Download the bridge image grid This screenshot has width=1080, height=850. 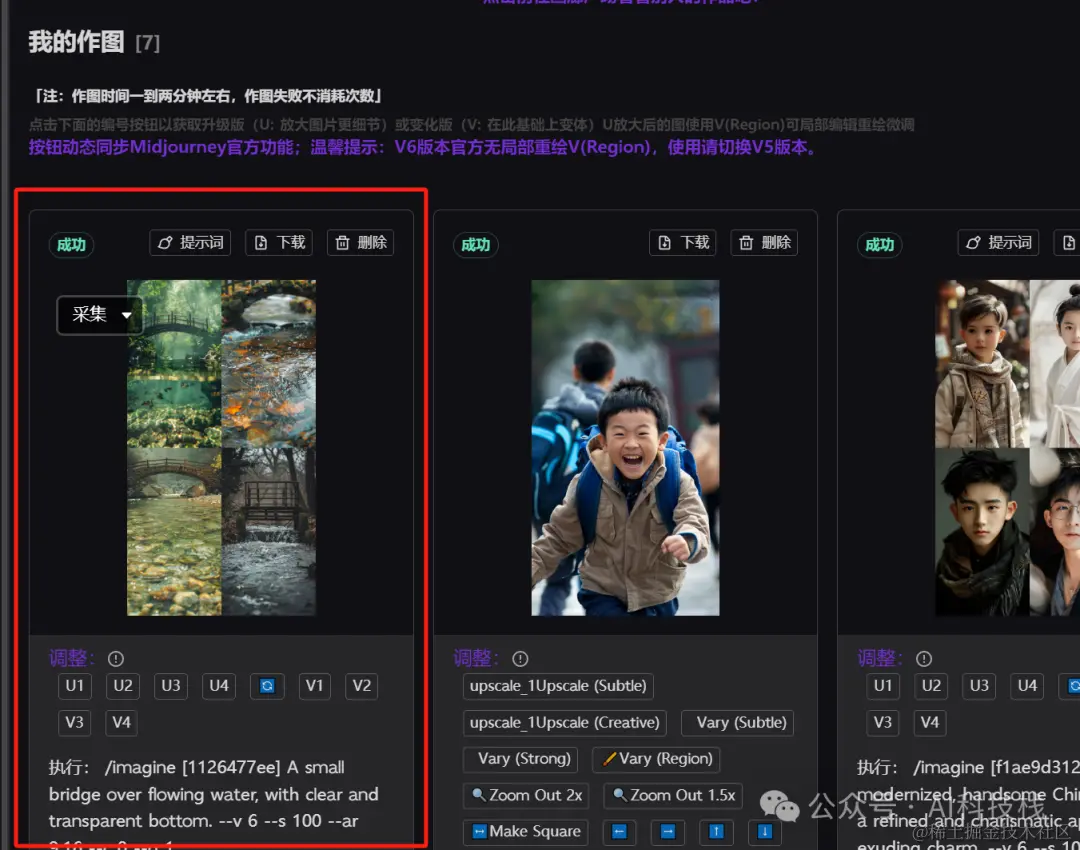click(x=279, y=242)
